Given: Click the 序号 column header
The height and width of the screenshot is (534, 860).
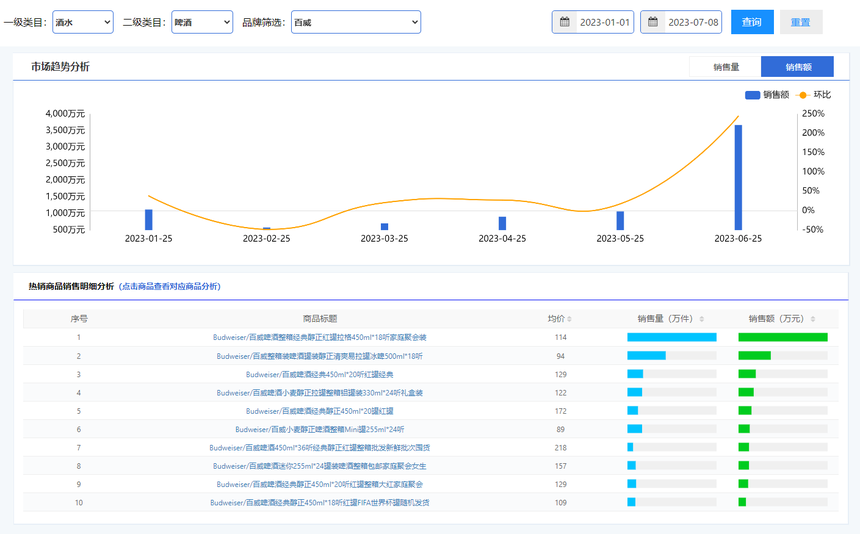Looking at the screenshot, I should pyautogui.click(x=79, y=319).
